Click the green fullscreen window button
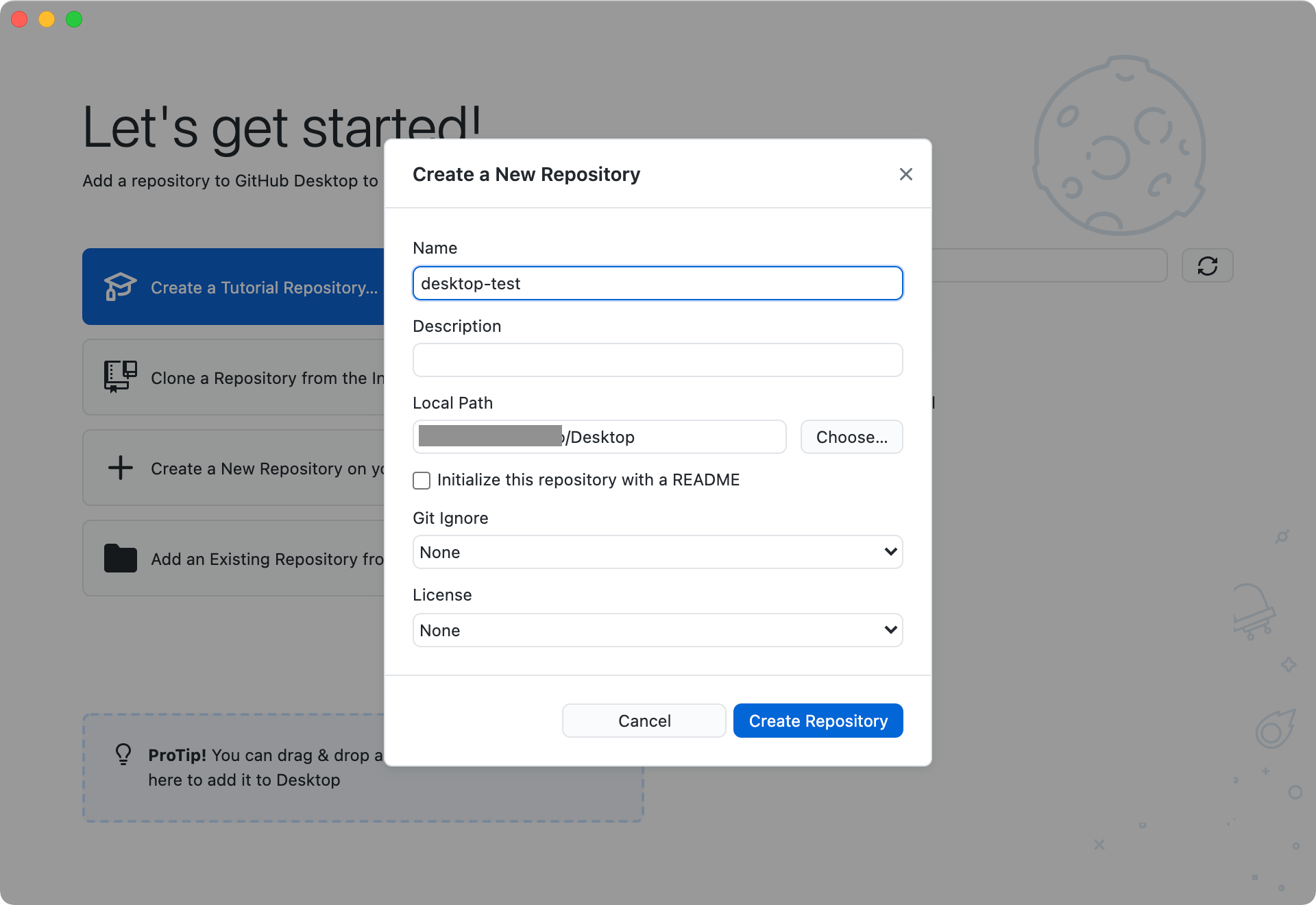The height and width of the screenshot is (905, 1316). pyautogui.click(x=74, y=19)
